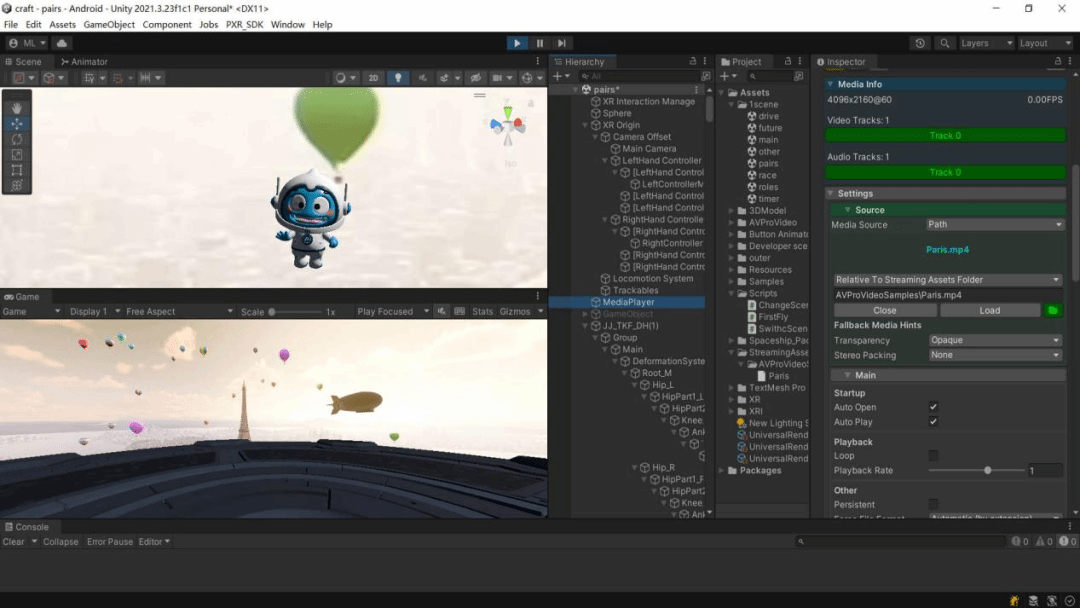
Task: Select the Rotate tool in Scene overlay
Action: coord(16,139)
